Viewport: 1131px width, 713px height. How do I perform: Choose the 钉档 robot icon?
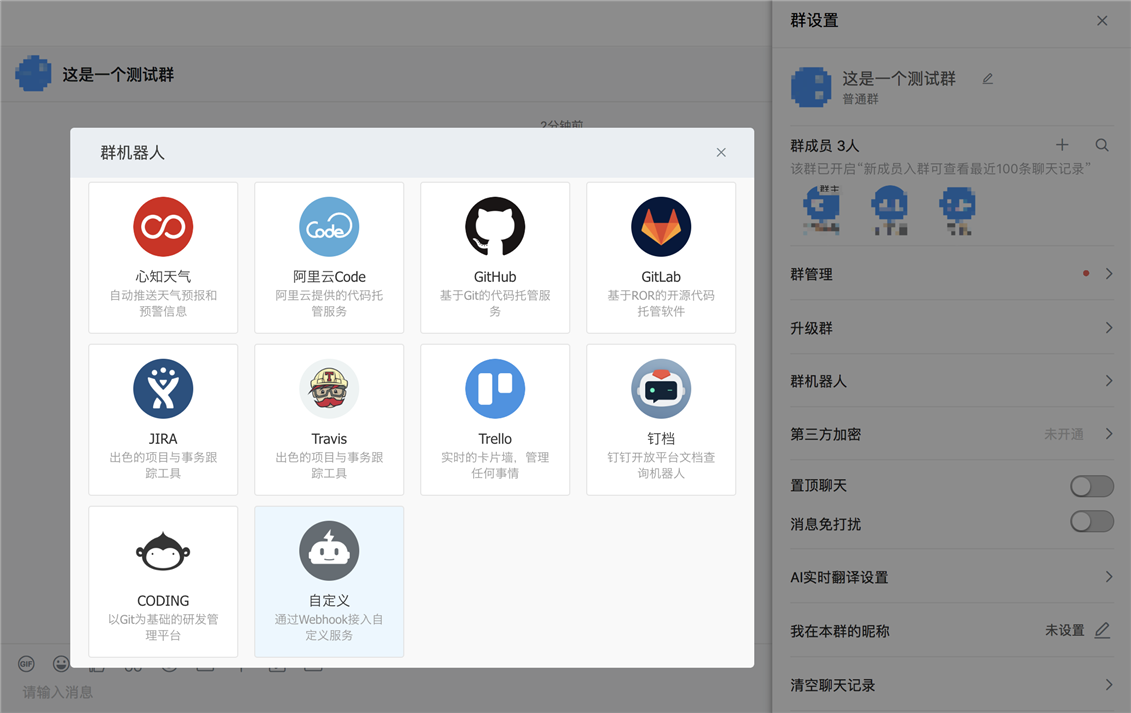[x=661, y=389]
